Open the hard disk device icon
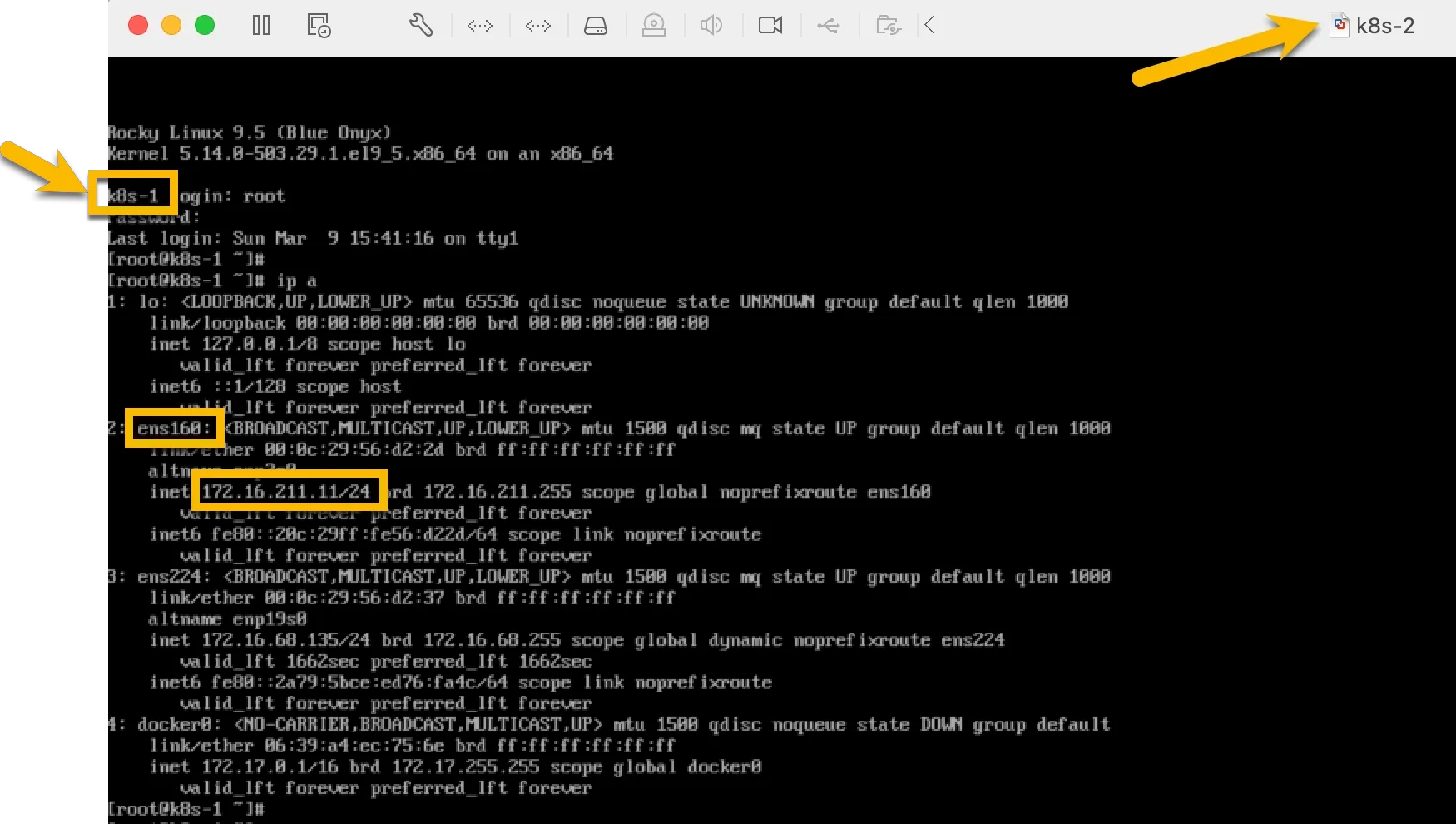 pos(596,26)
